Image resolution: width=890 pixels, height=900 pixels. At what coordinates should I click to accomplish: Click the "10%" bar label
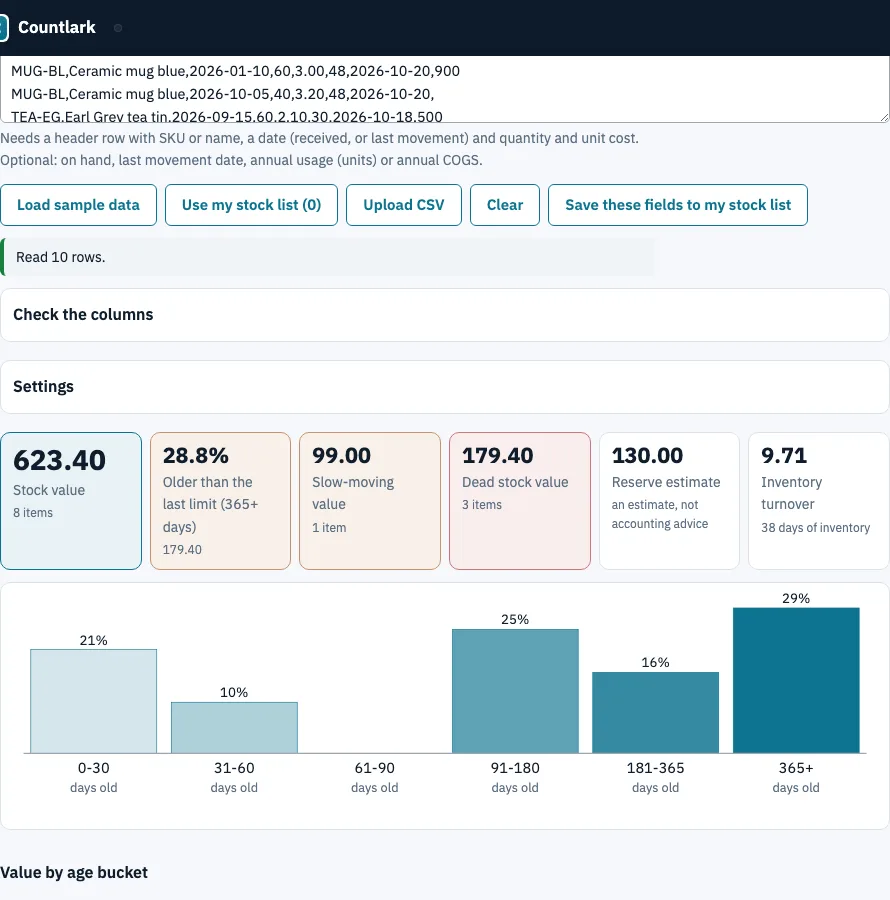pyautogui.click(x=234, y=692)
